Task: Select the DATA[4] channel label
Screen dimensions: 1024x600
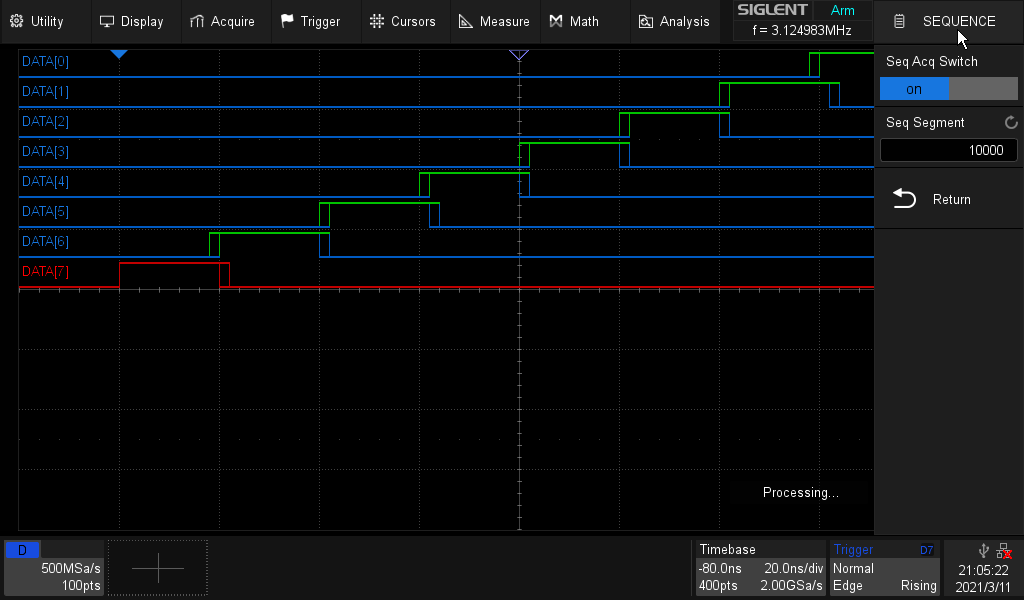Action: [x=45, y=182]
